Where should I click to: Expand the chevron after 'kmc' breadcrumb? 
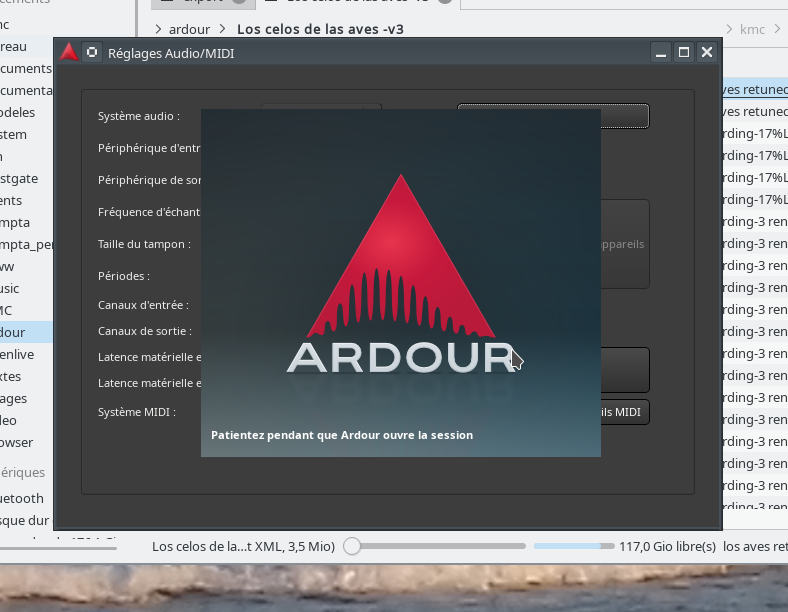click(x=777, y=29)
